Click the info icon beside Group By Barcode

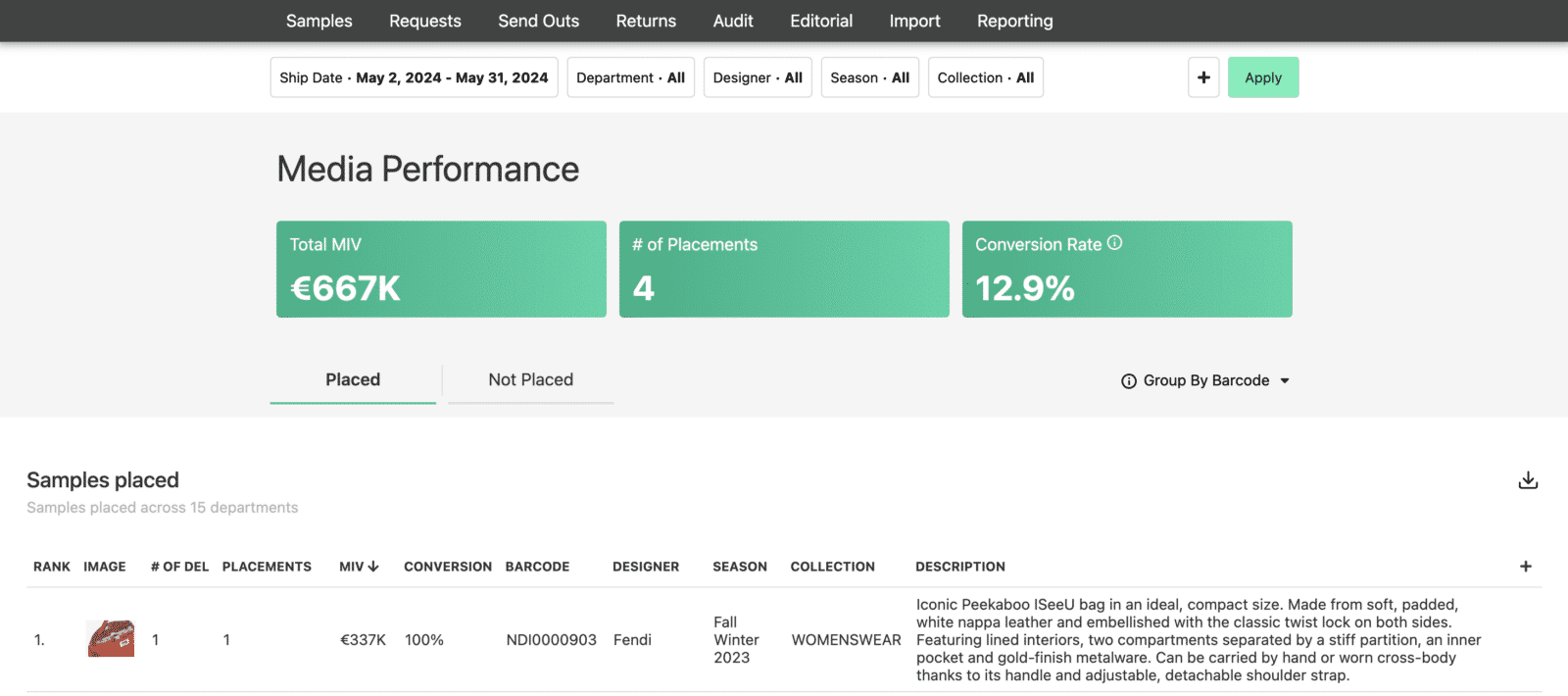[1129, 381]
